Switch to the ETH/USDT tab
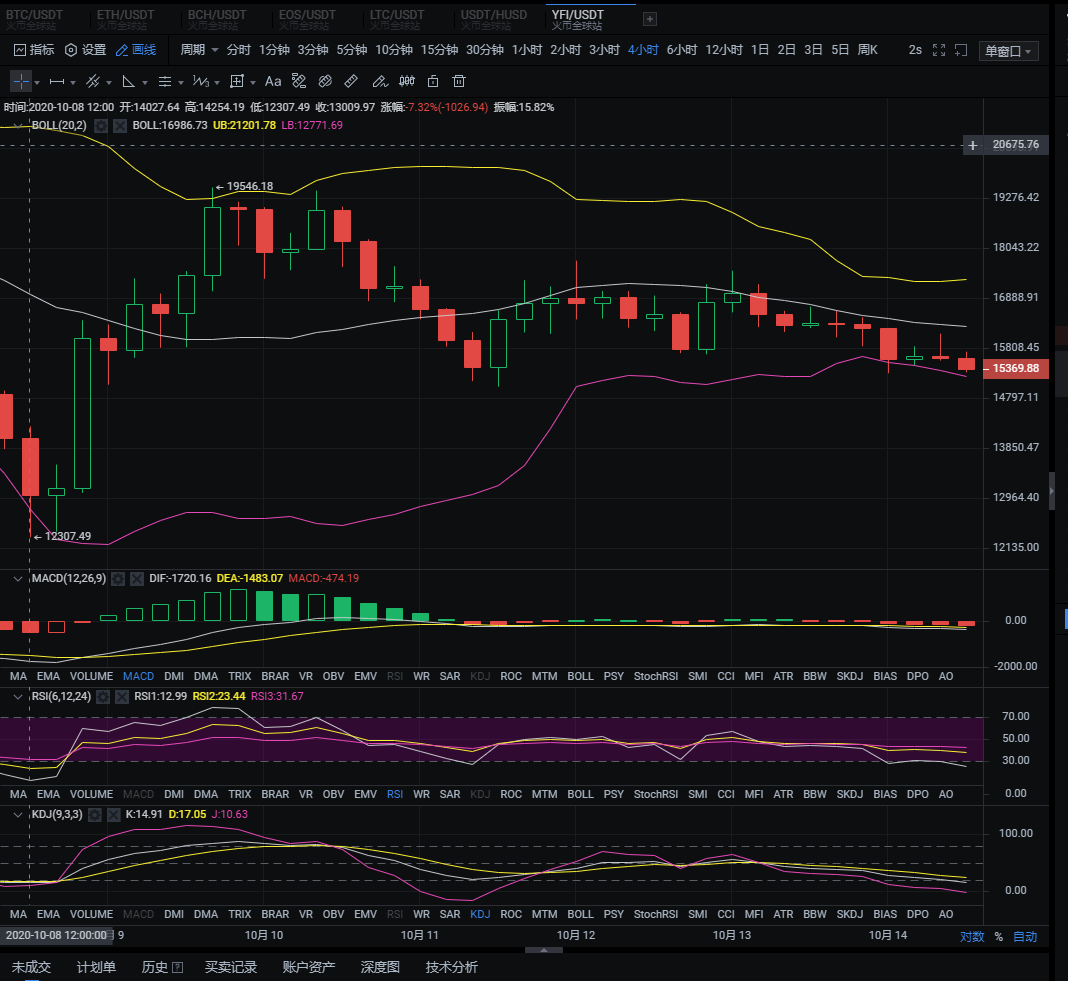1068x981 pixels. 125,19
